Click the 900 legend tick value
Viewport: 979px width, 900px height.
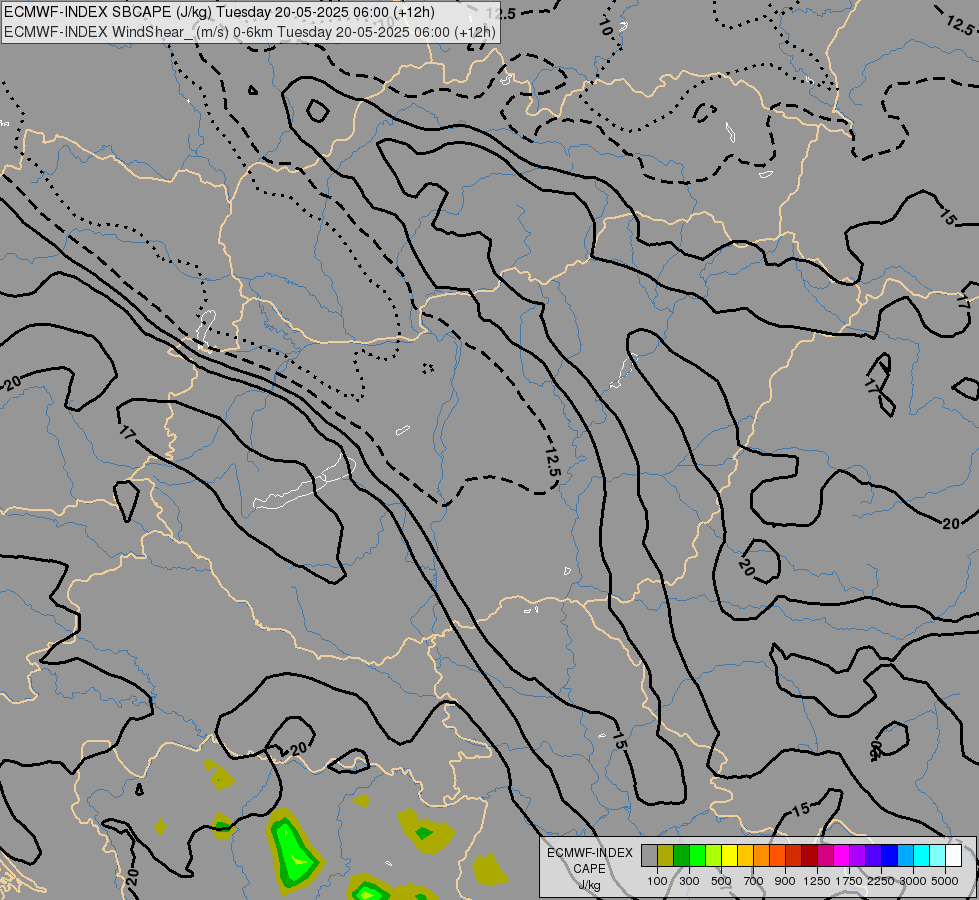(x=785, y=881)
